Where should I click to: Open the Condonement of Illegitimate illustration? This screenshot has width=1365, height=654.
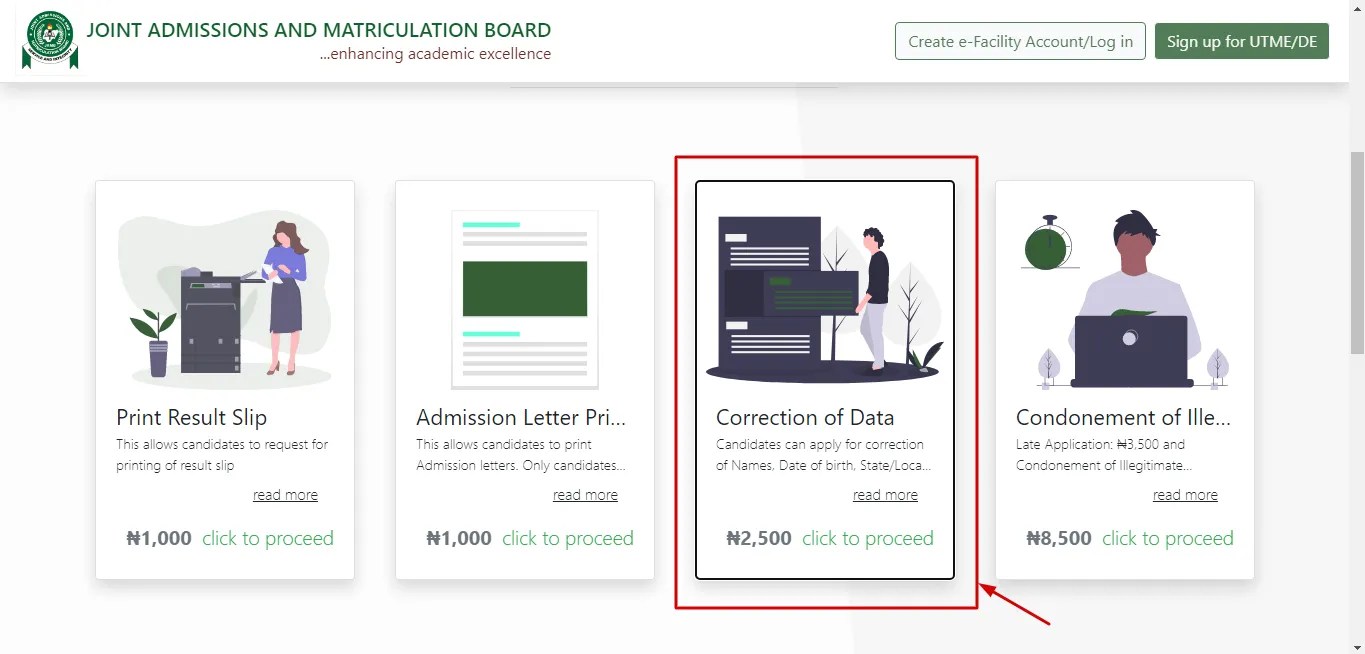point(1124,297)
